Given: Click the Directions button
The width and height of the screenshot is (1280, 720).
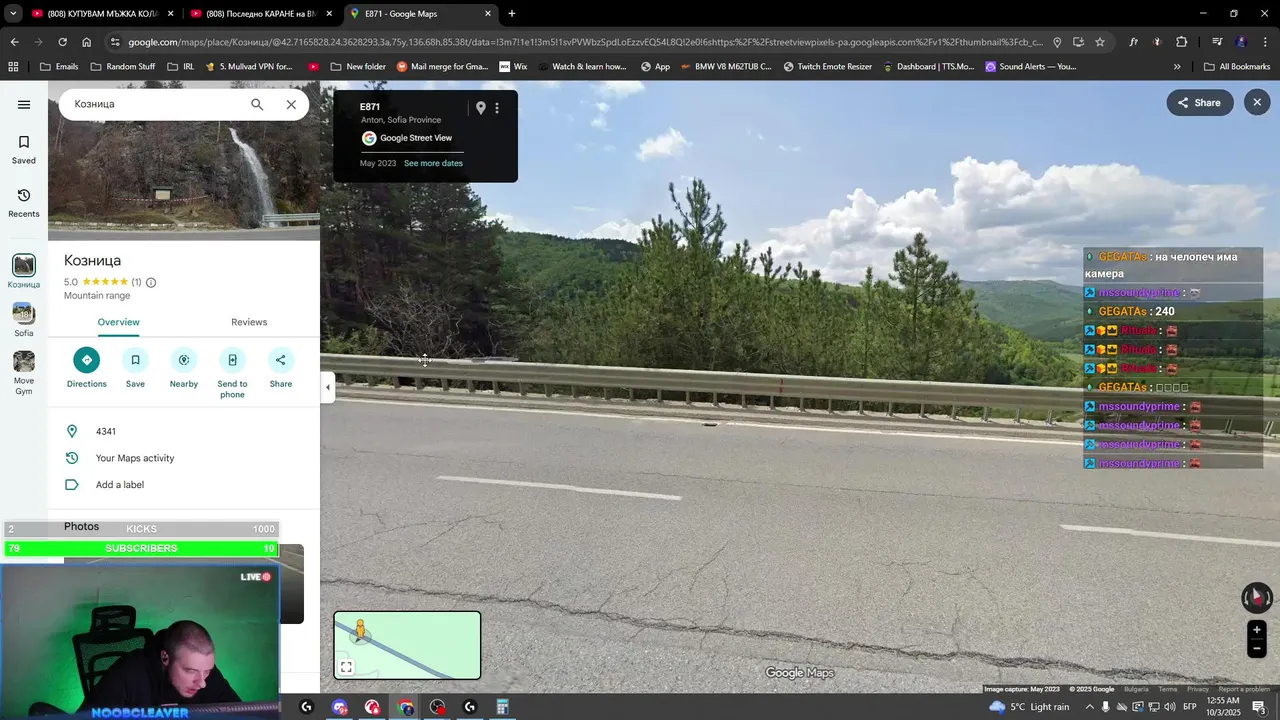Looking at the screenshot, I should point(87,367).
